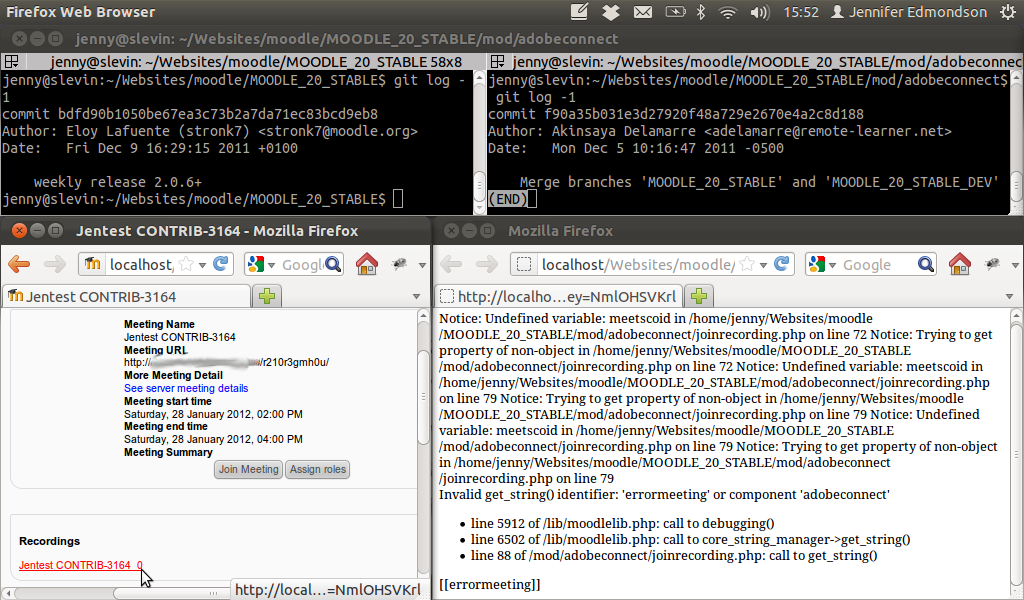Reload page in Jentest Firefox window
The width and height of the screenshot is (1024, 600).
coord(221,264)
